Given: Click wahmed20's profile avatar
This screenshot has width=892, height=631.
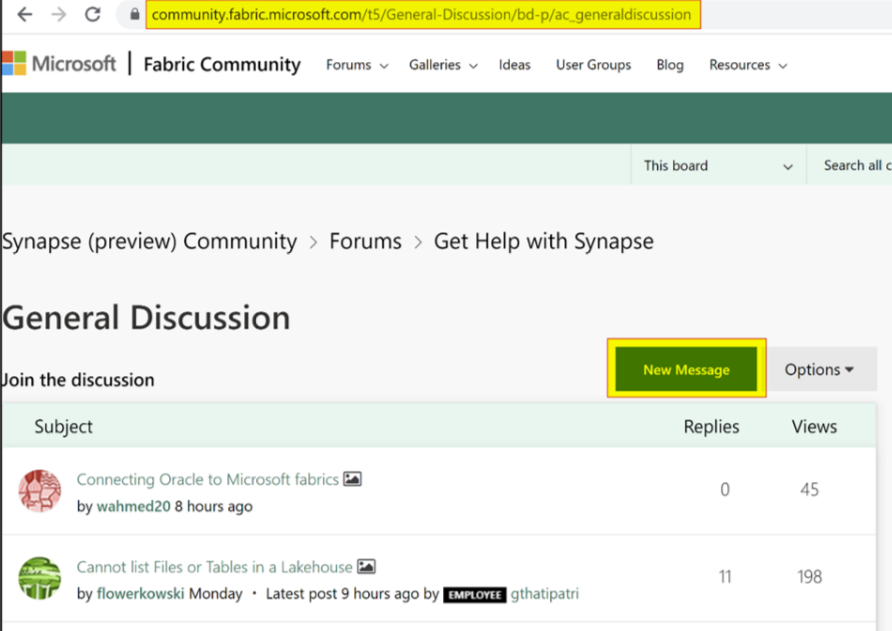Looking at the screenshot, I should [x=39, y=492].
